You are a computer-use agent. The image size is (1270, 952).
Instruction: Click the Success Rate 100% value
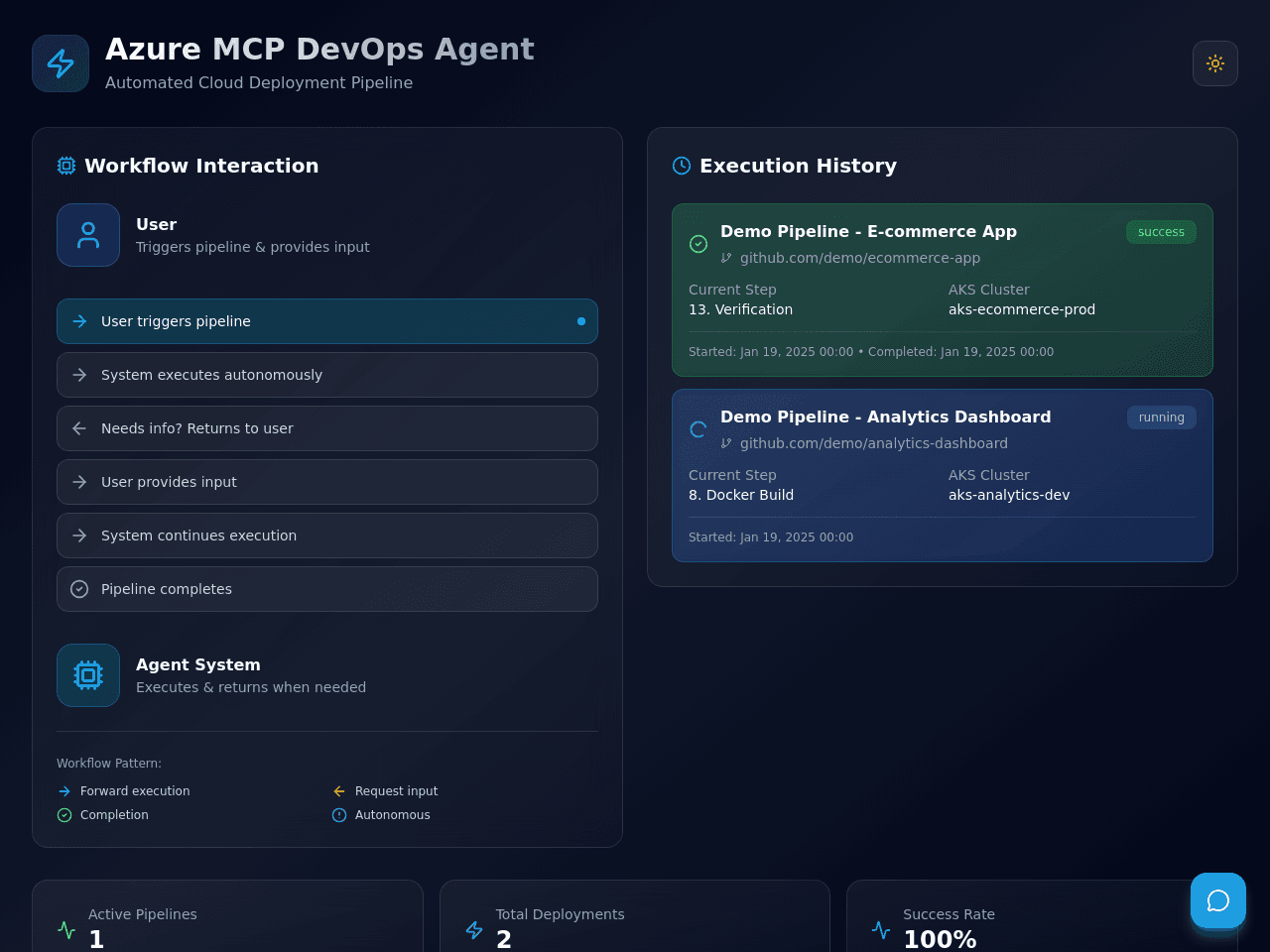point(940,939)
